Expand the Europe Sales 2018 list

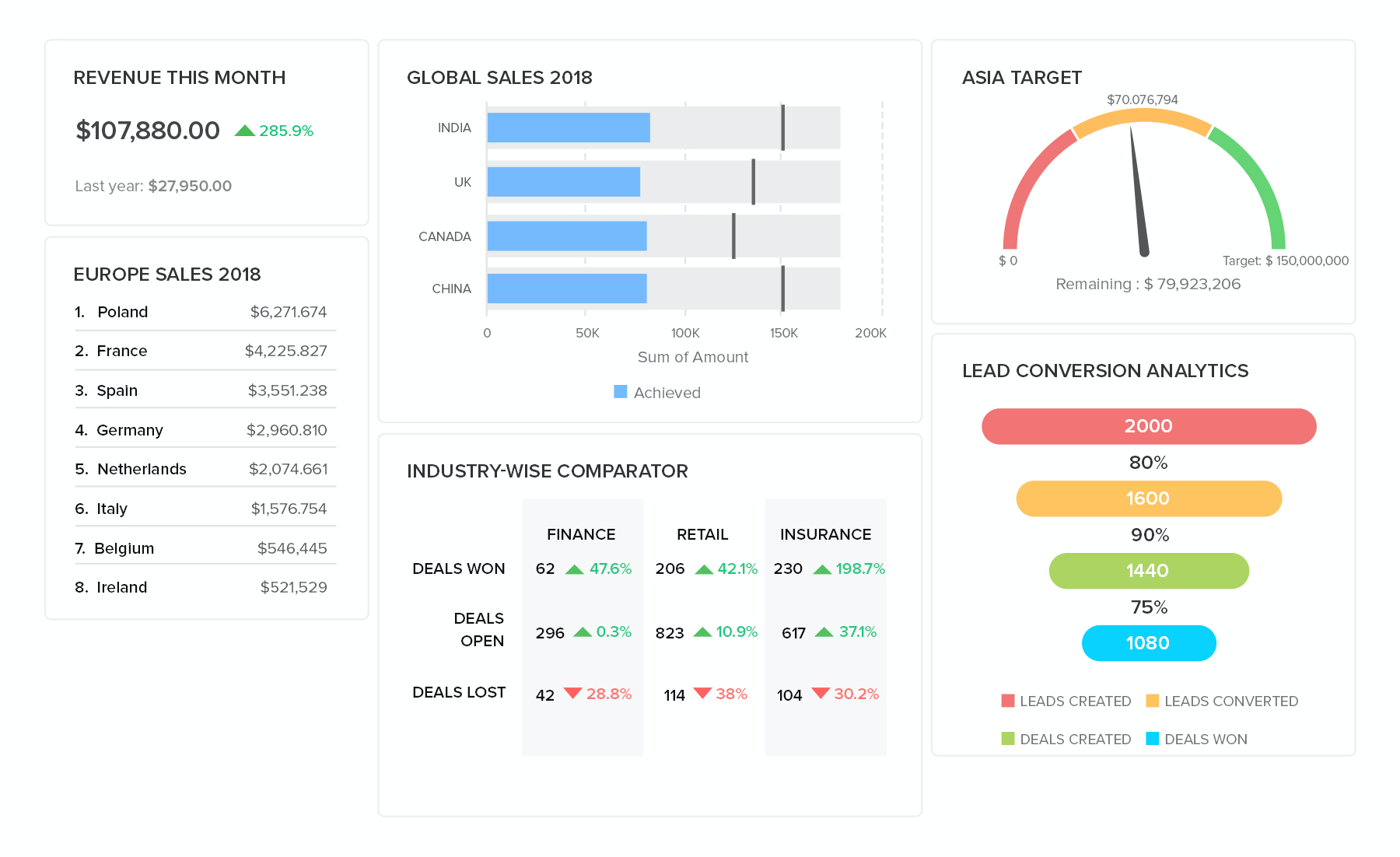pos(167,274)
